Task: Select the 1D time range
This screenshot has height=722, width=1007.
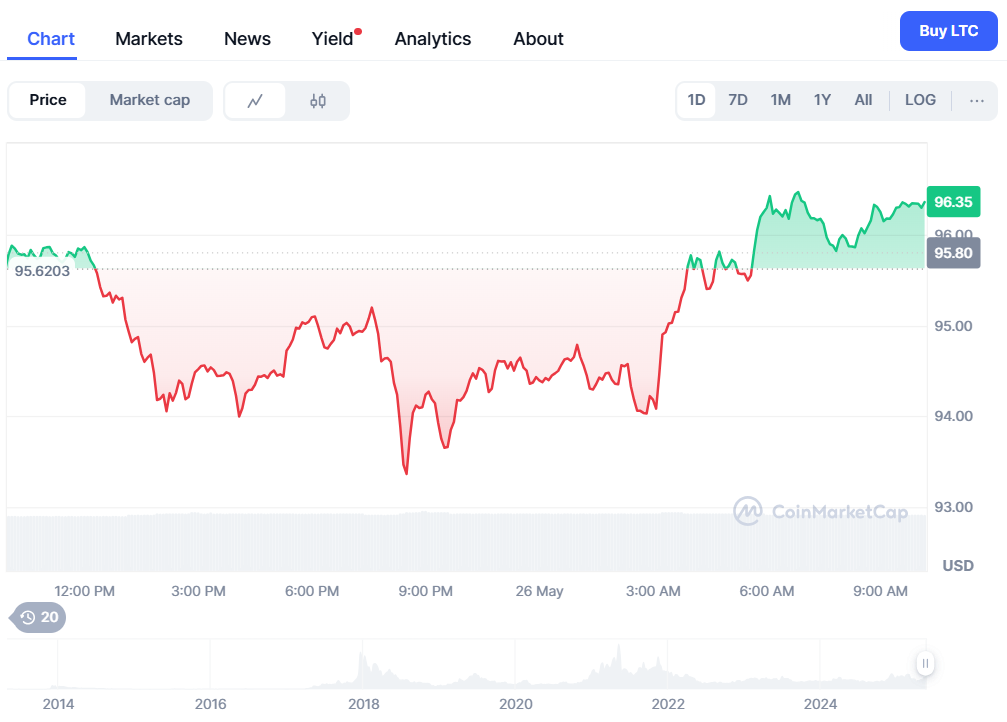Action: (696, 100)
